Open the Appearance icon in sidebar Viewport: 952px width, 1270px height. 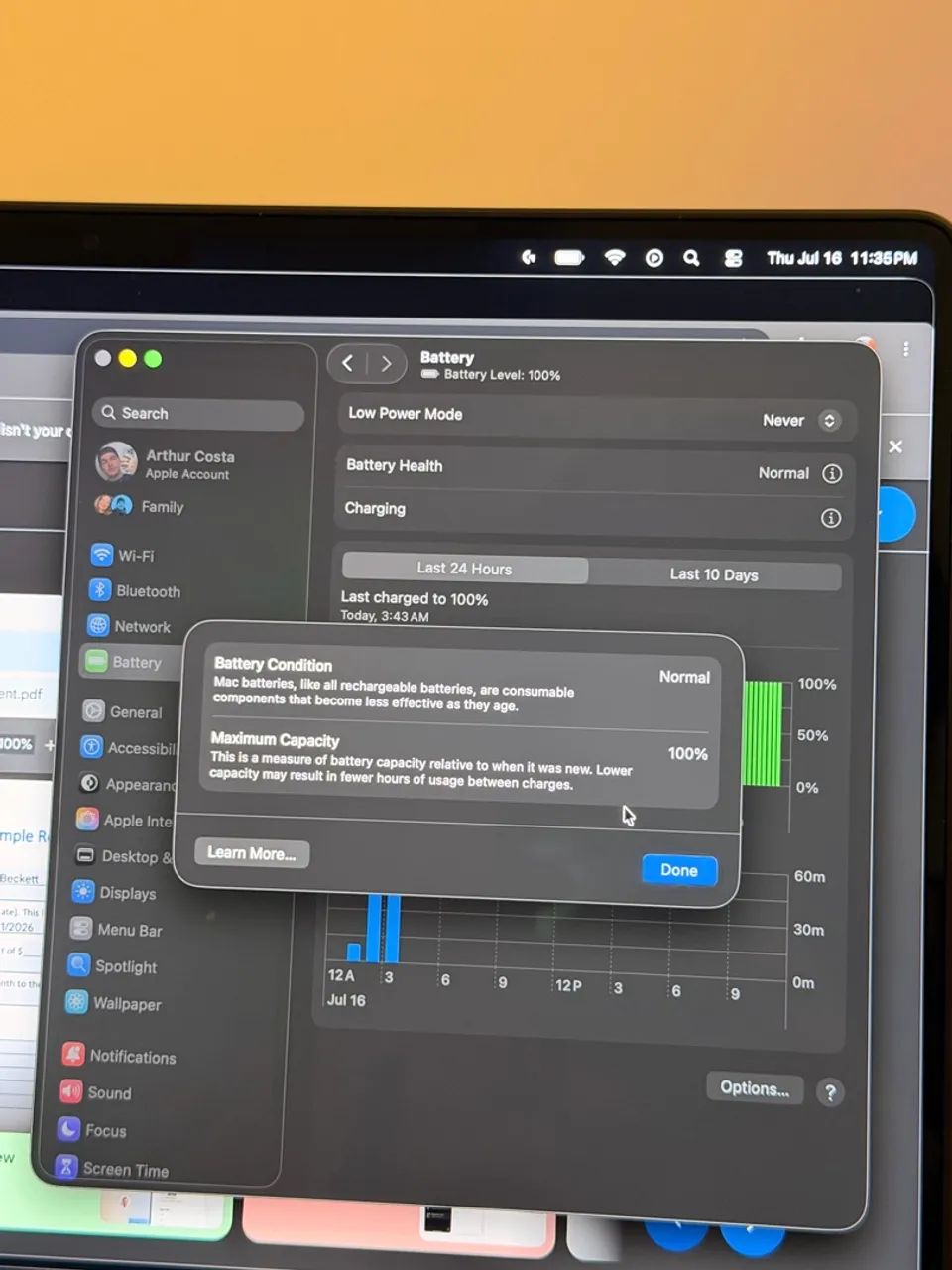(89, 783)
